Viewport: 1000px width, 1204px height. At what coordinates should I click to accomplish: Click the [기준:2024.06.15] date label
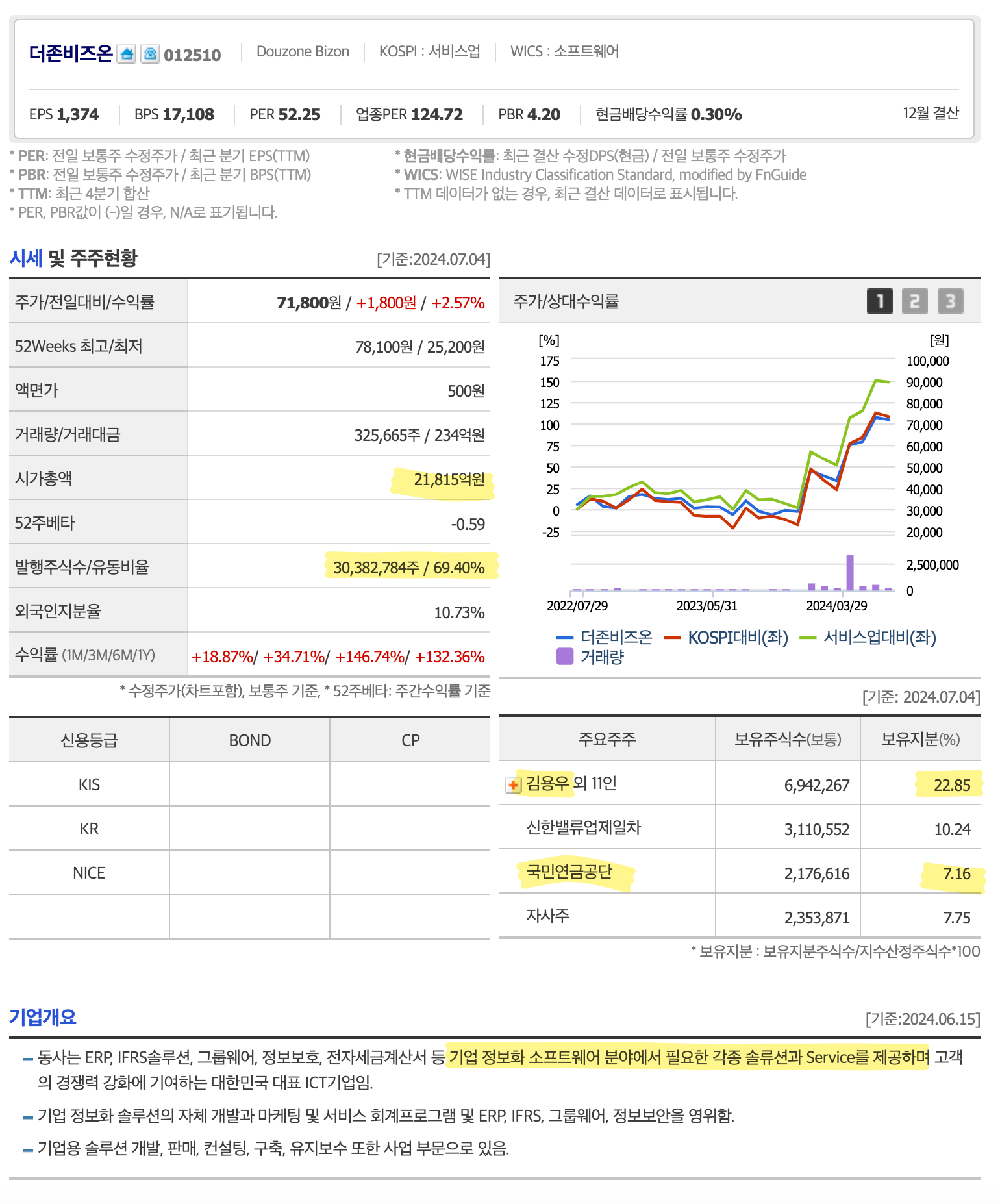(923, 1019)
